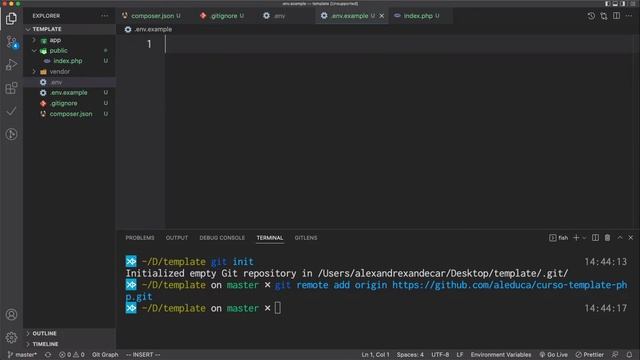Image resolution: width=640 pixels, height=360 pixels.
Task: Expand the app folder
Action: [69, 40]
